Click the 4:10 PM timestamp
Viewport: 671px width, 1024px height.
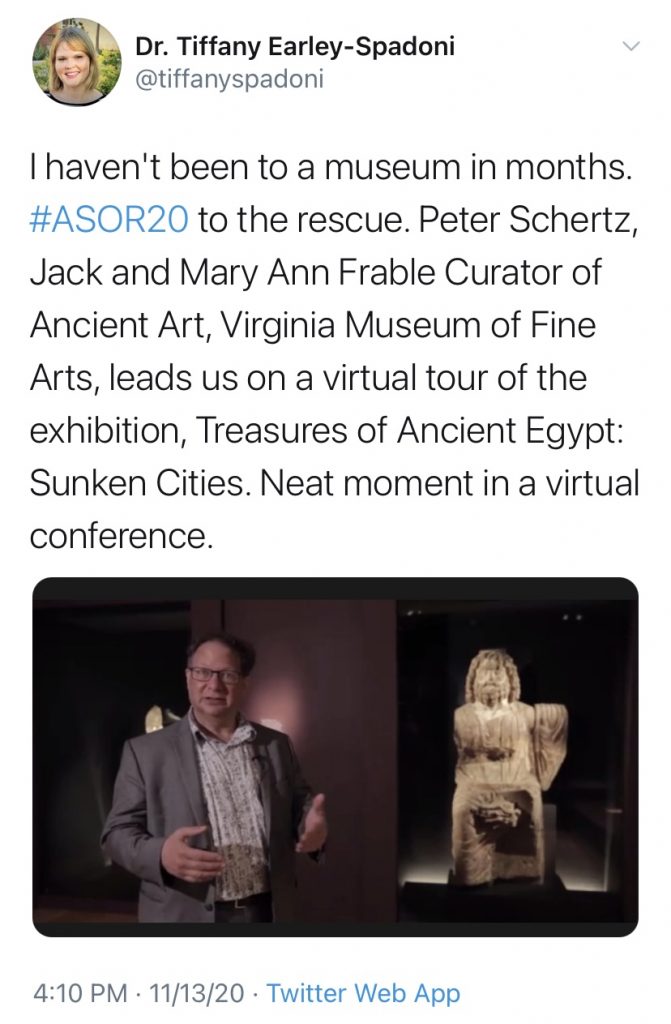(78, 993)
